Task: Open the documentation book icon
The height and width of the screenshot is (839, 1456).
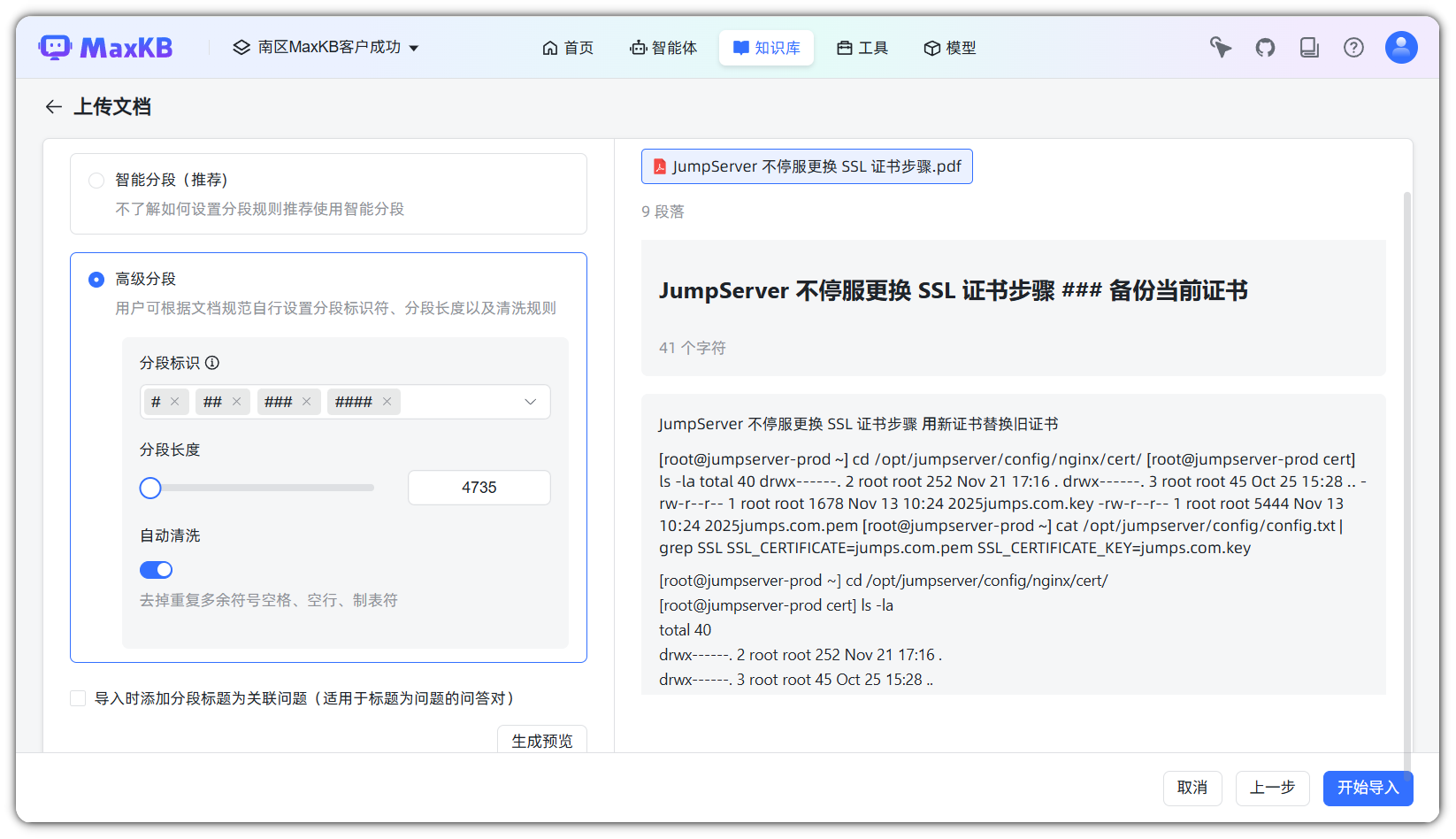Action: [x=1309, y=48]
